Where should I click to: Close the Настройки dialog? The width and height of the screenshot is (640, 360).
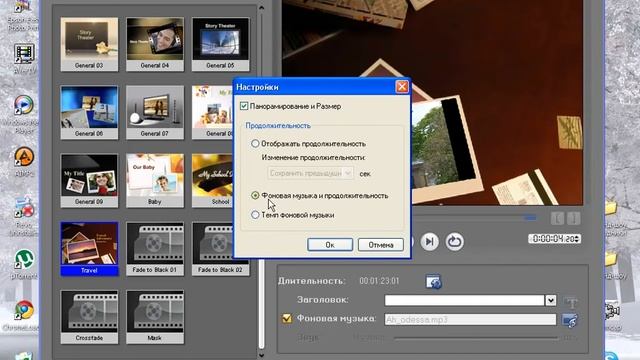point(402,87)
